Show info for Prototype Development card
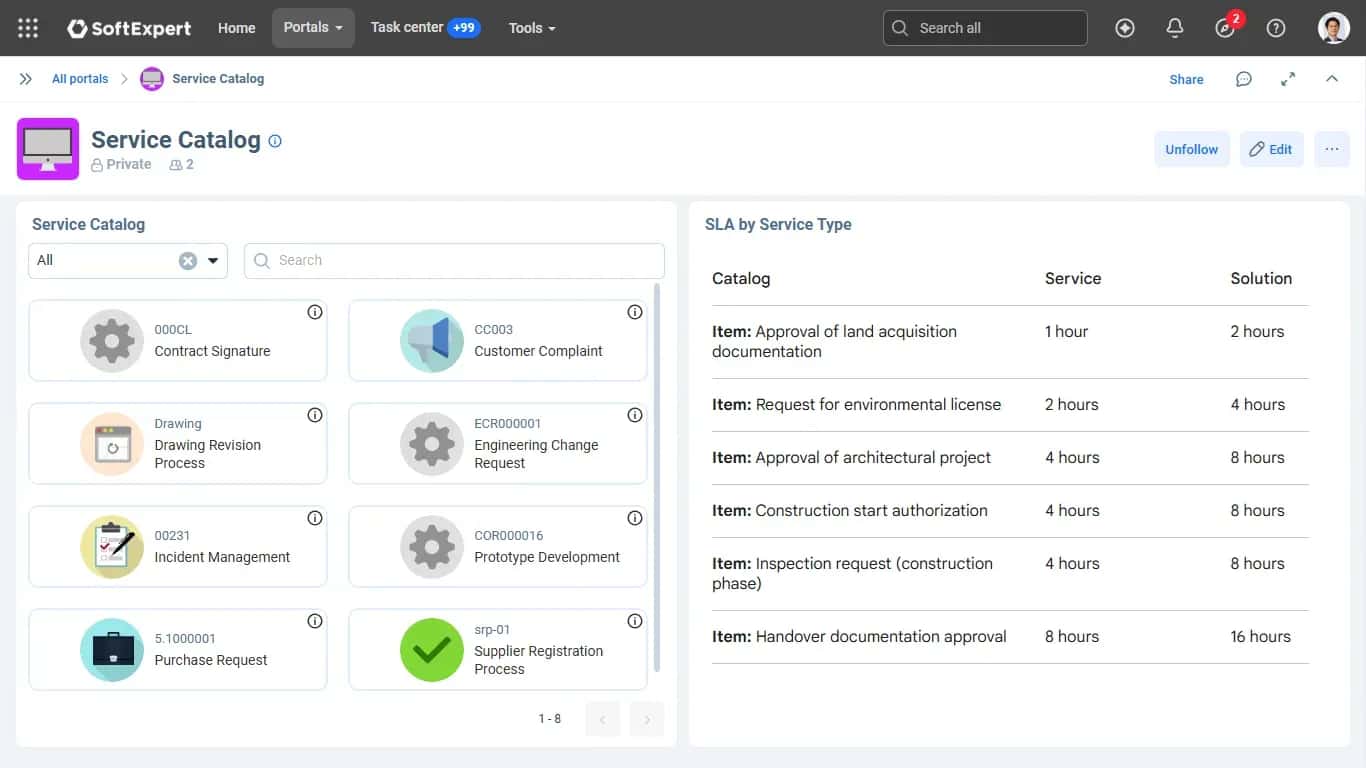This screenshot has width=1366, height=768. tap(635, 518)
